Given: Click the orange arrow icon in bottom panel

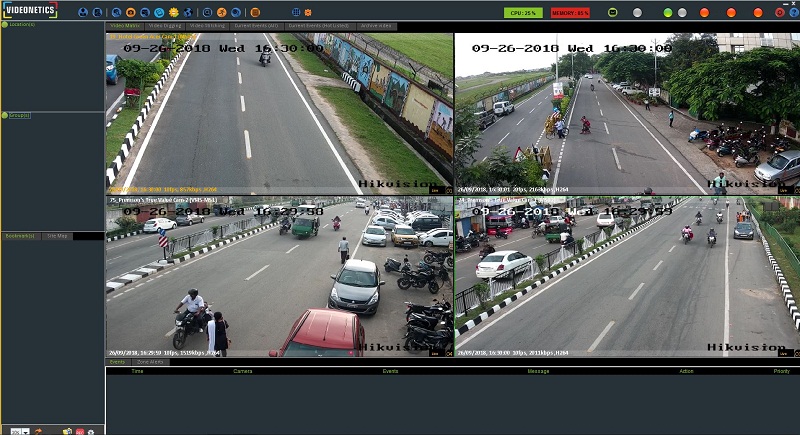Looking at the screenshot, I should coord(38,430).
